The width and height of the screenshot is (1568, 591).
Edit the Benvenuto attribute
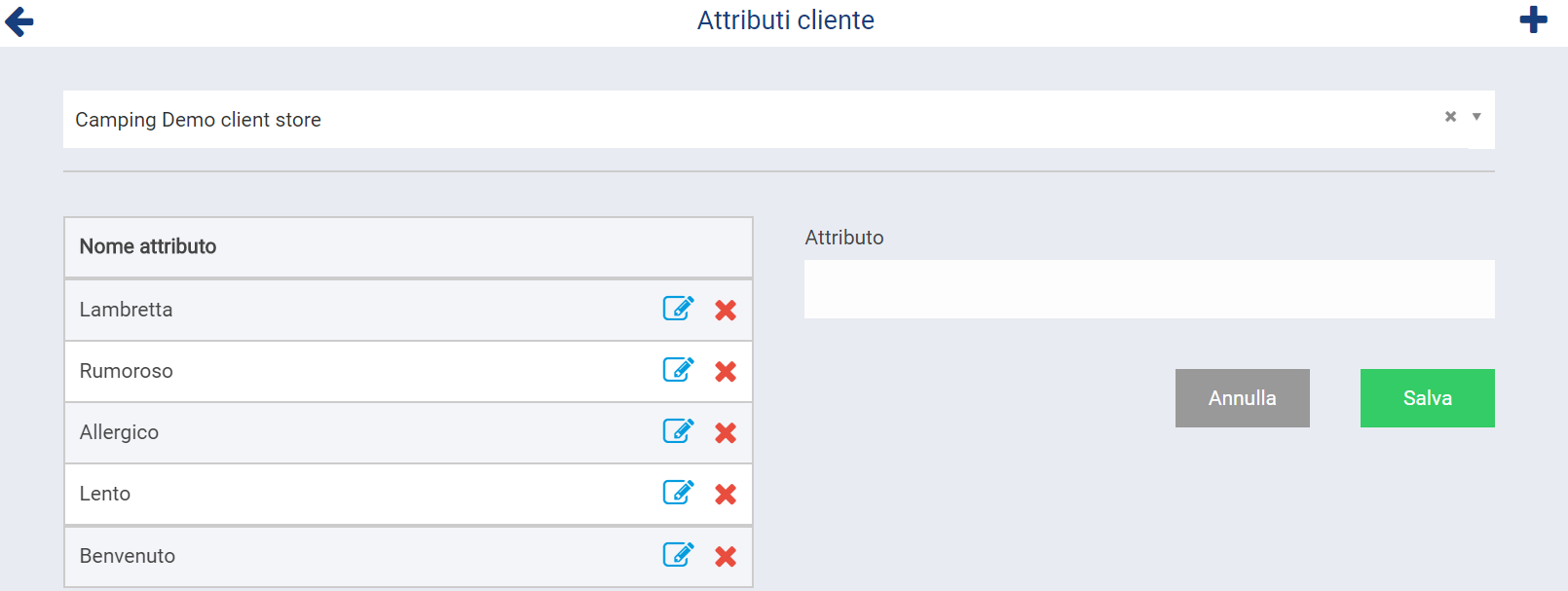click(x=678, y=555)
